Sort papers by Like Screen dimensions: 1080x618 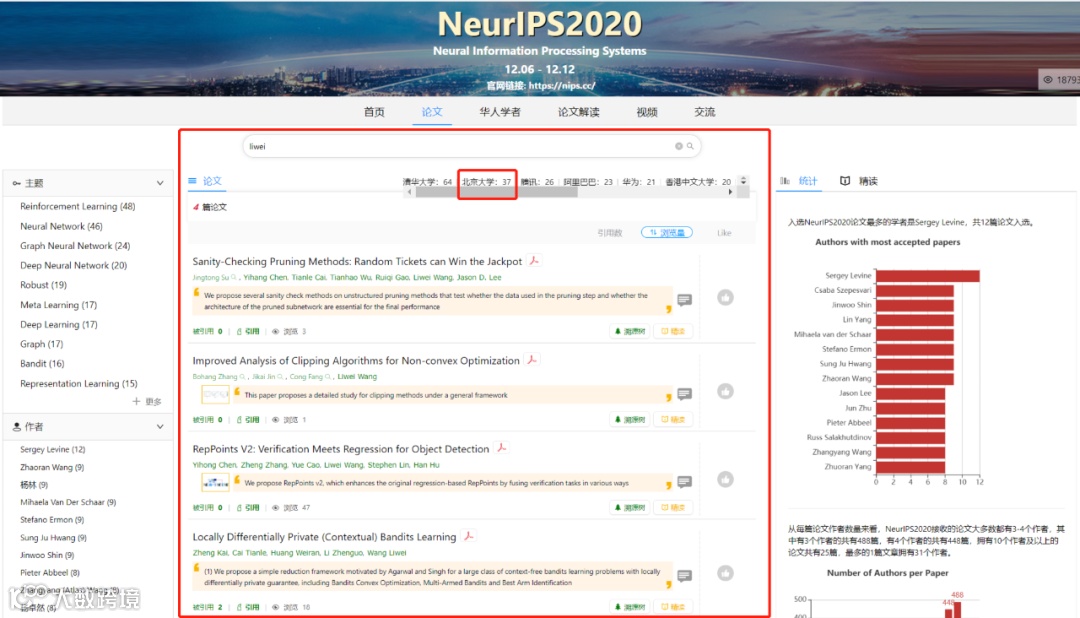pos(724,233)
